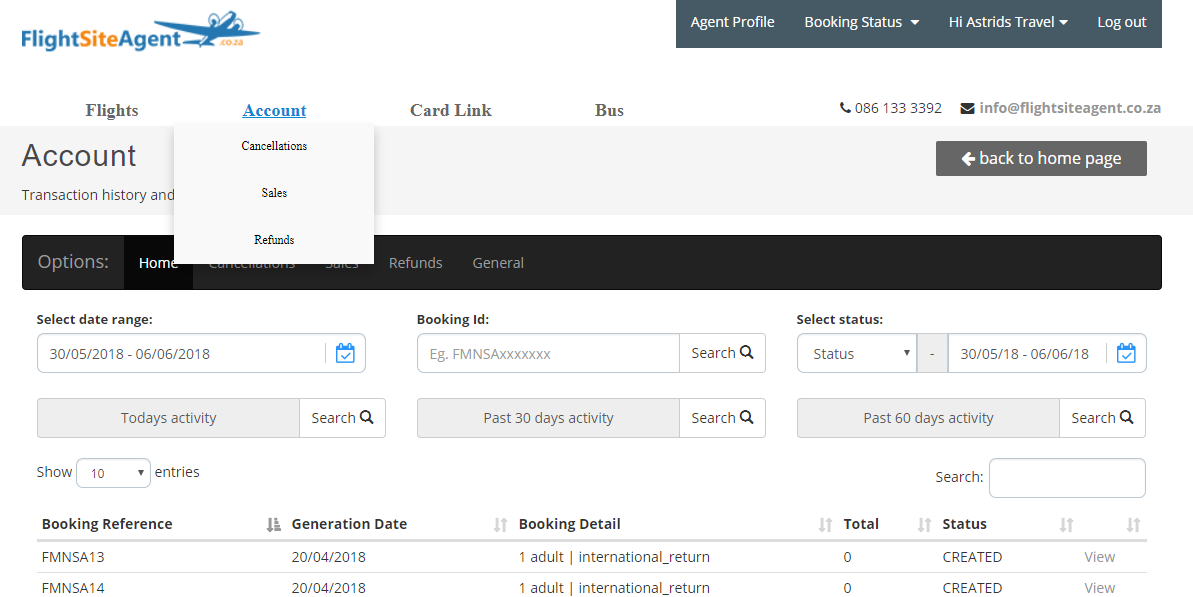Open calendar icon in date range field

[x=345, y=354]
